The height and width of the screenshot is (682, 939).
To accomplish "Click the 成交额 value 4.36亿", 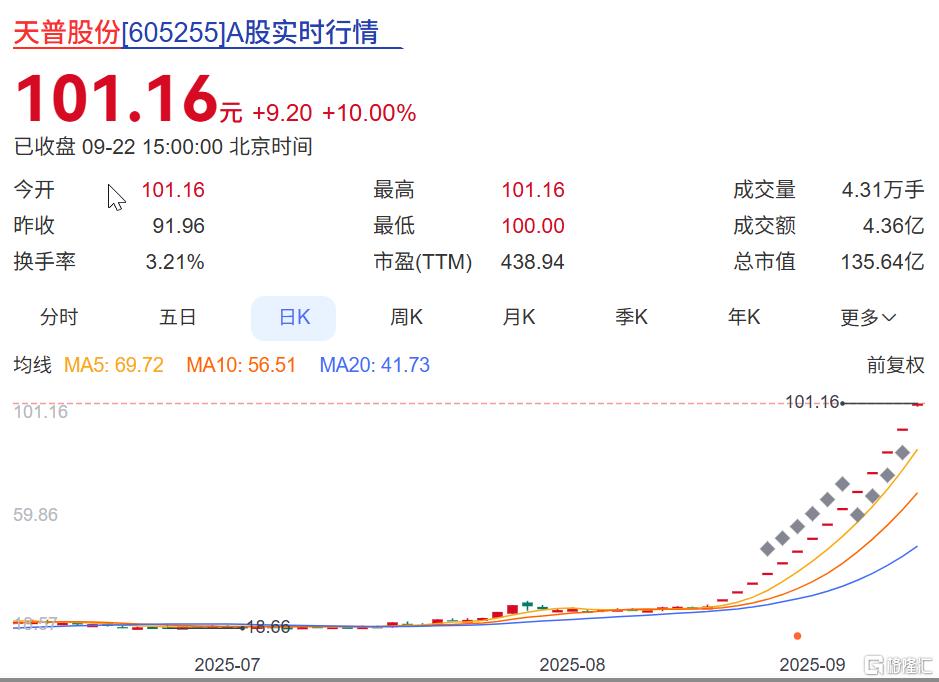I will click(893, 226).
